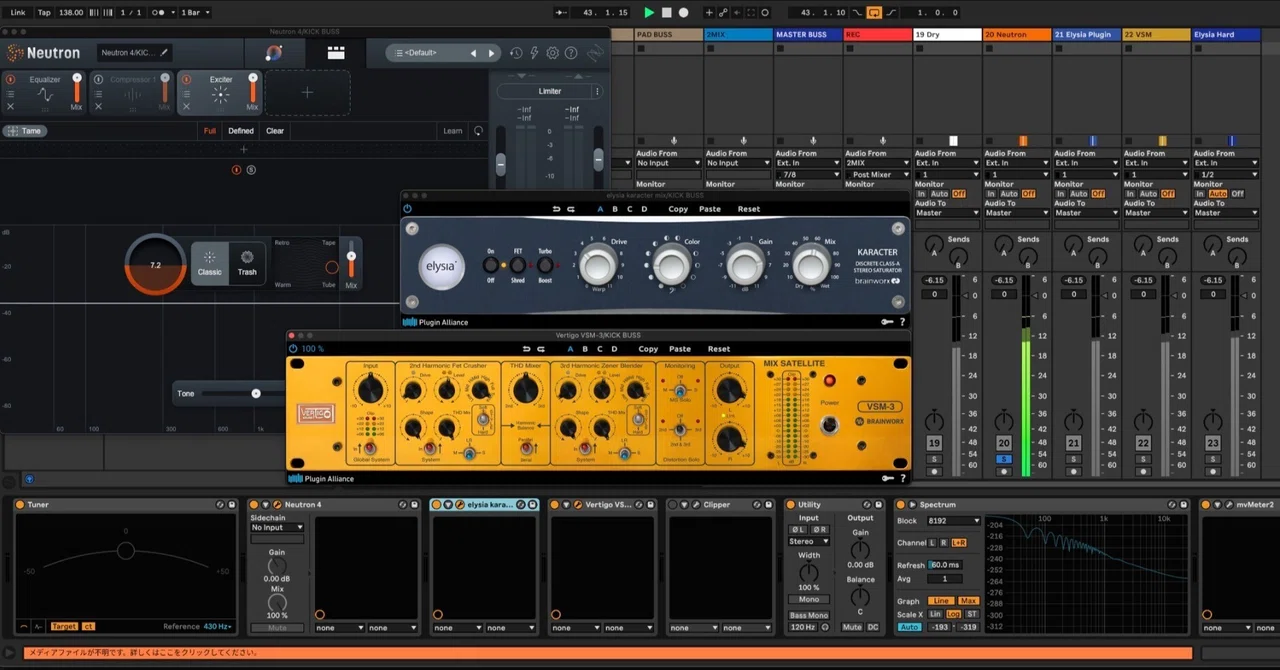
Task: Toggle the Compressor 1 module power
Action: click(99, 79)
